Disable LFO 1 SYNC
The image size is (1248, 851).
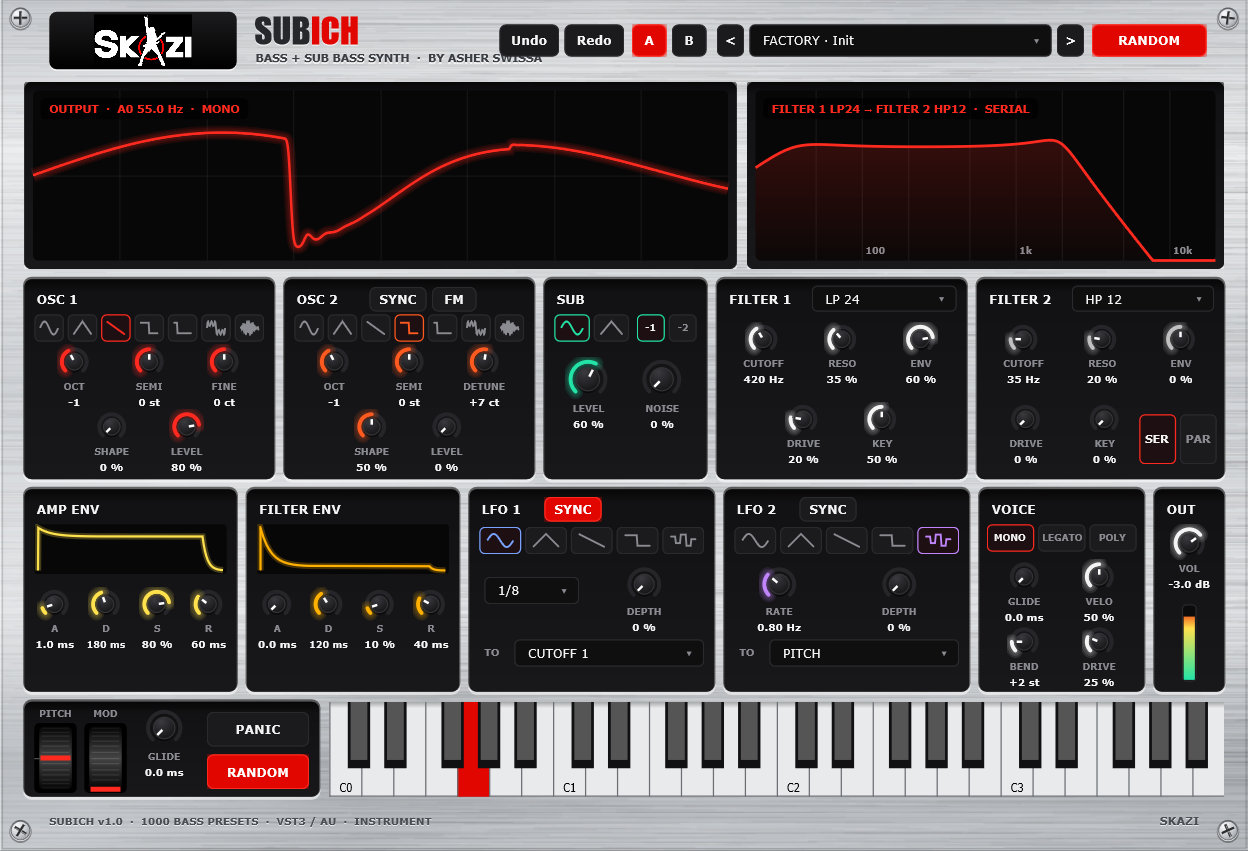(573, 509)
